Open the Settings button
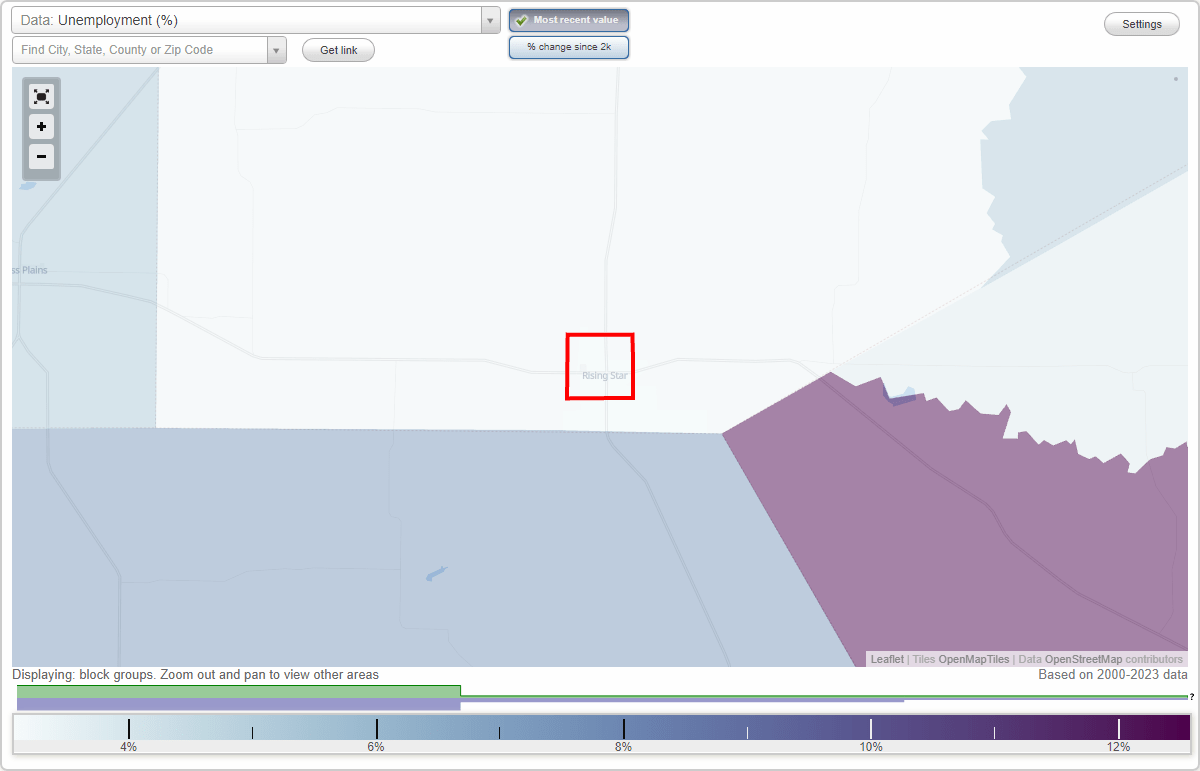 pyautogui.click(x=1141, y=23)
